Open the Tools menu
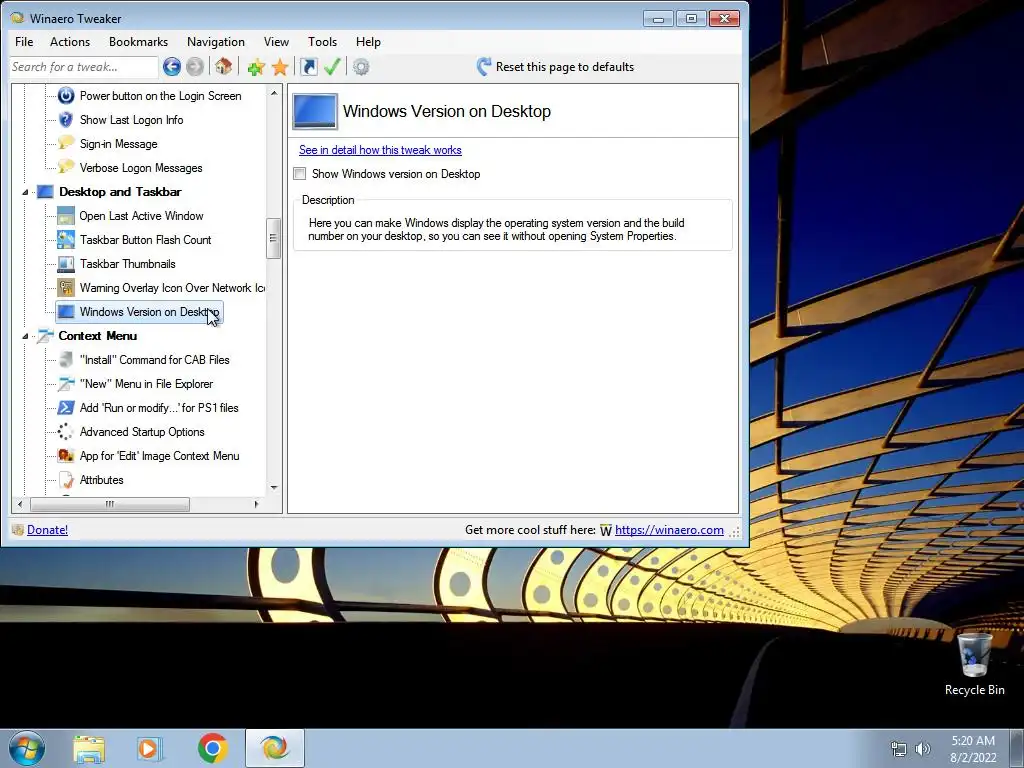Image resolution: width=1024 pixels, height=768 pixels. tap(323, 42)
